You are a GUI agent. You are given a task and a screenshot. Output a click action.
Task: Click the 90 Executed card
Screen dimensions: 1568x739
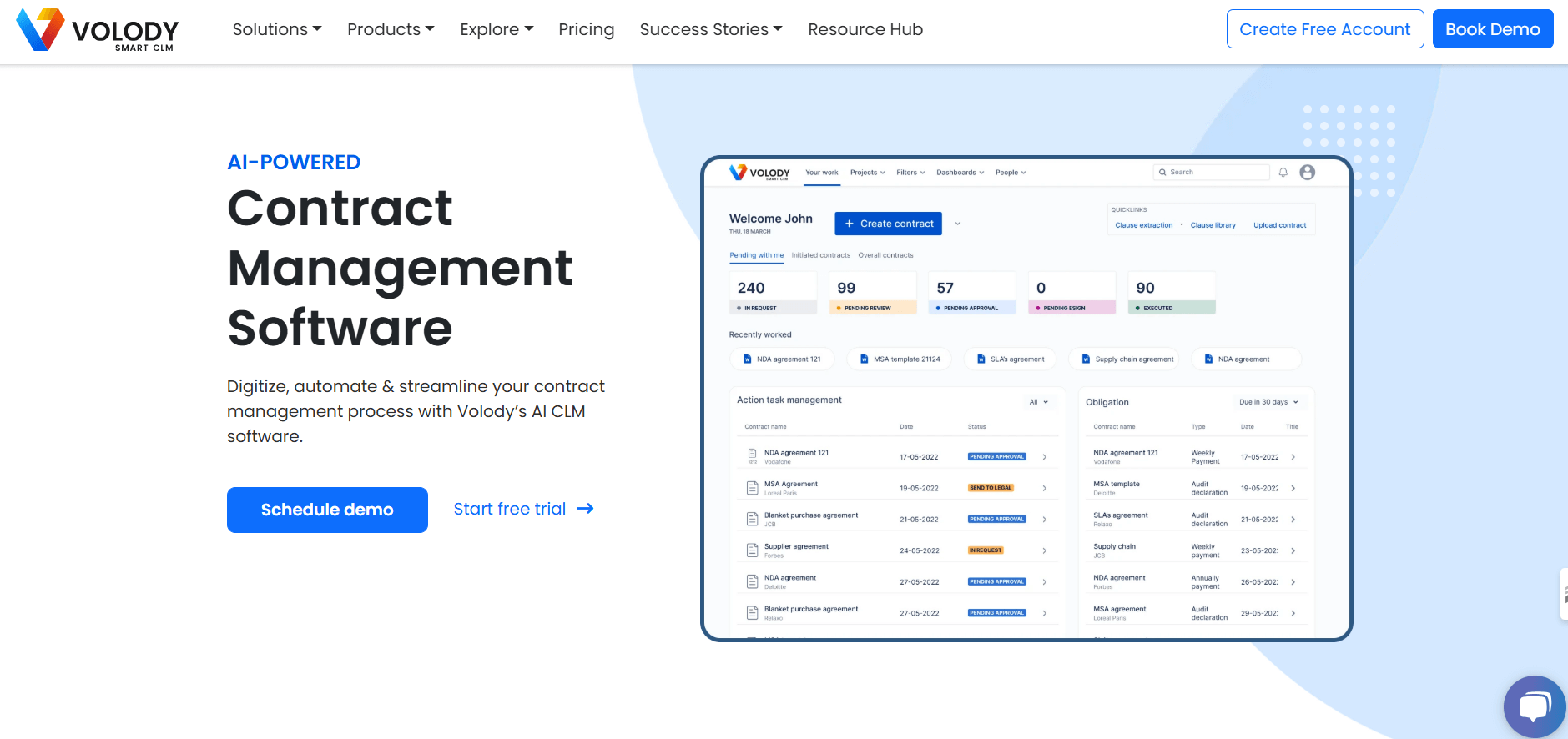[1172, 293]
